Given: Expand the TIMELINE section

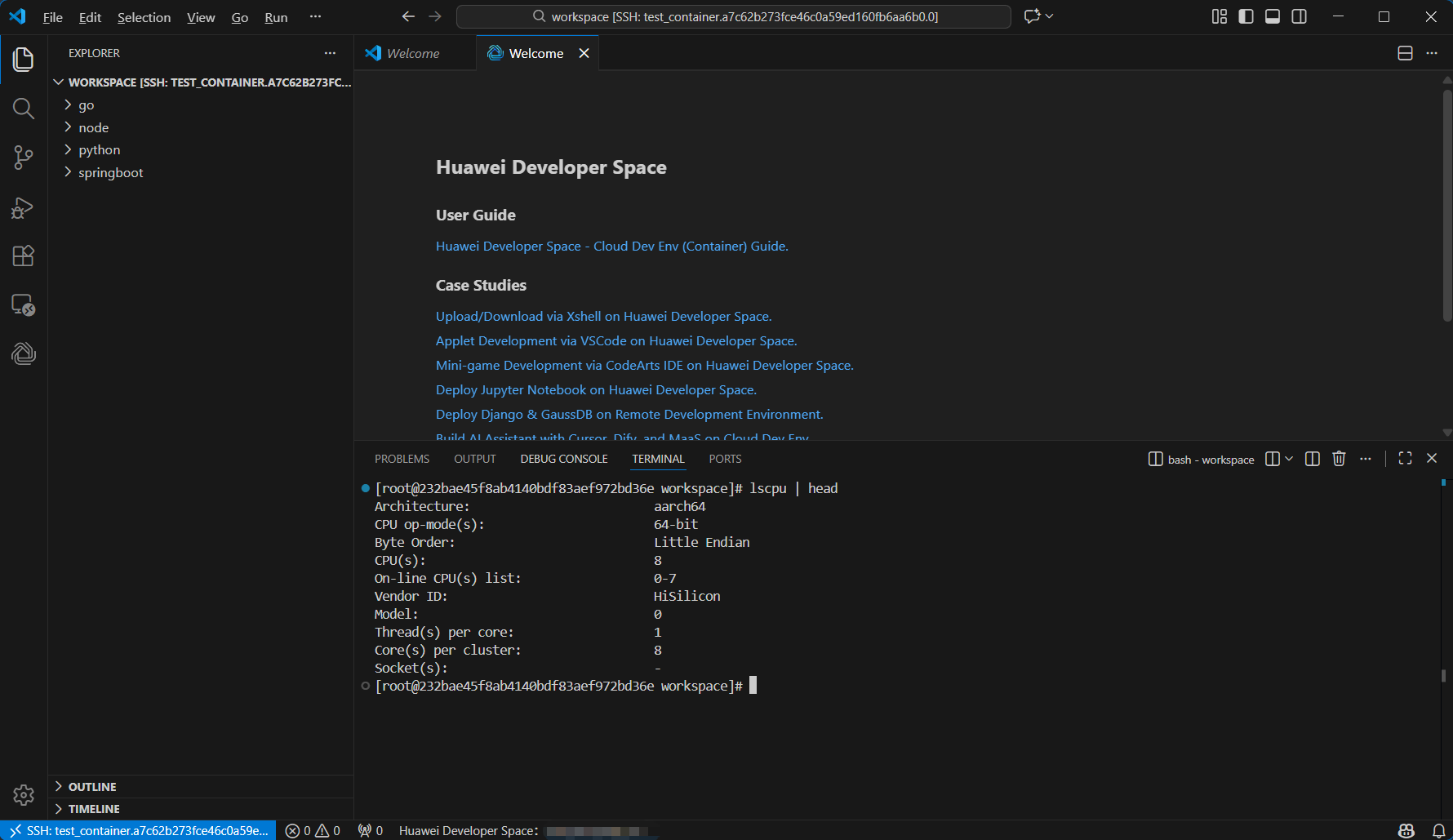Looking at the screenshot, I should point(201,809).
